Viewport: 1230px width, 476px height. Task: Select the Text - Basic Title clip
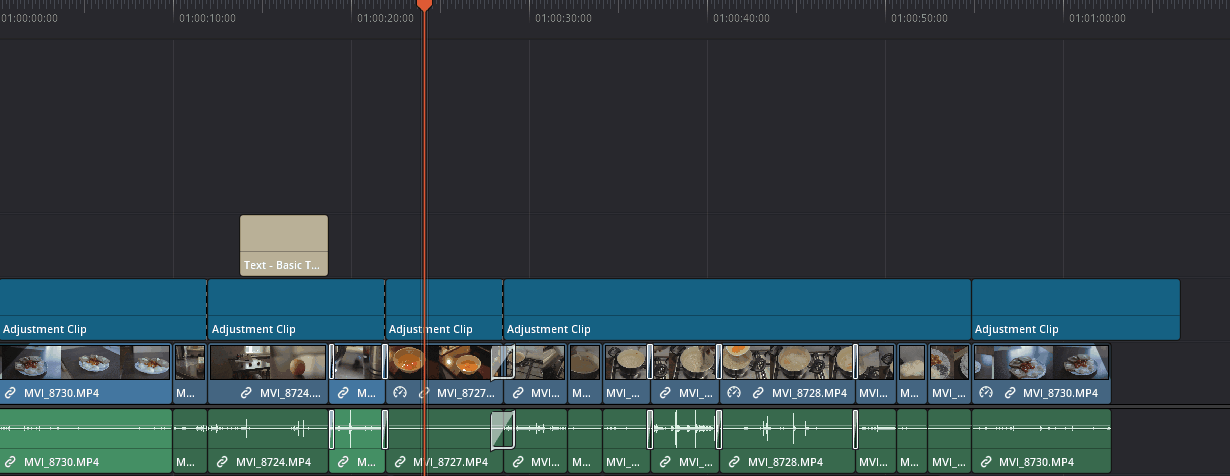tap(284, 245)
